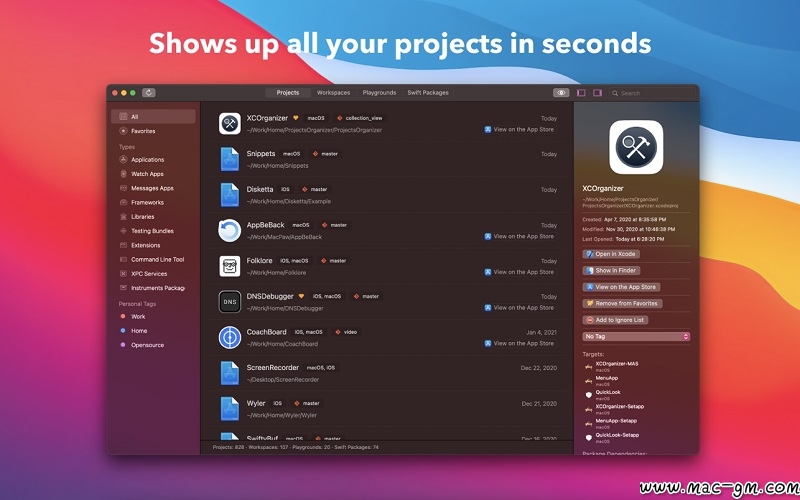This screenshot has width=800, height=500.
Task: Select the MenuApp-Setapp target
Action: (611, 423)
